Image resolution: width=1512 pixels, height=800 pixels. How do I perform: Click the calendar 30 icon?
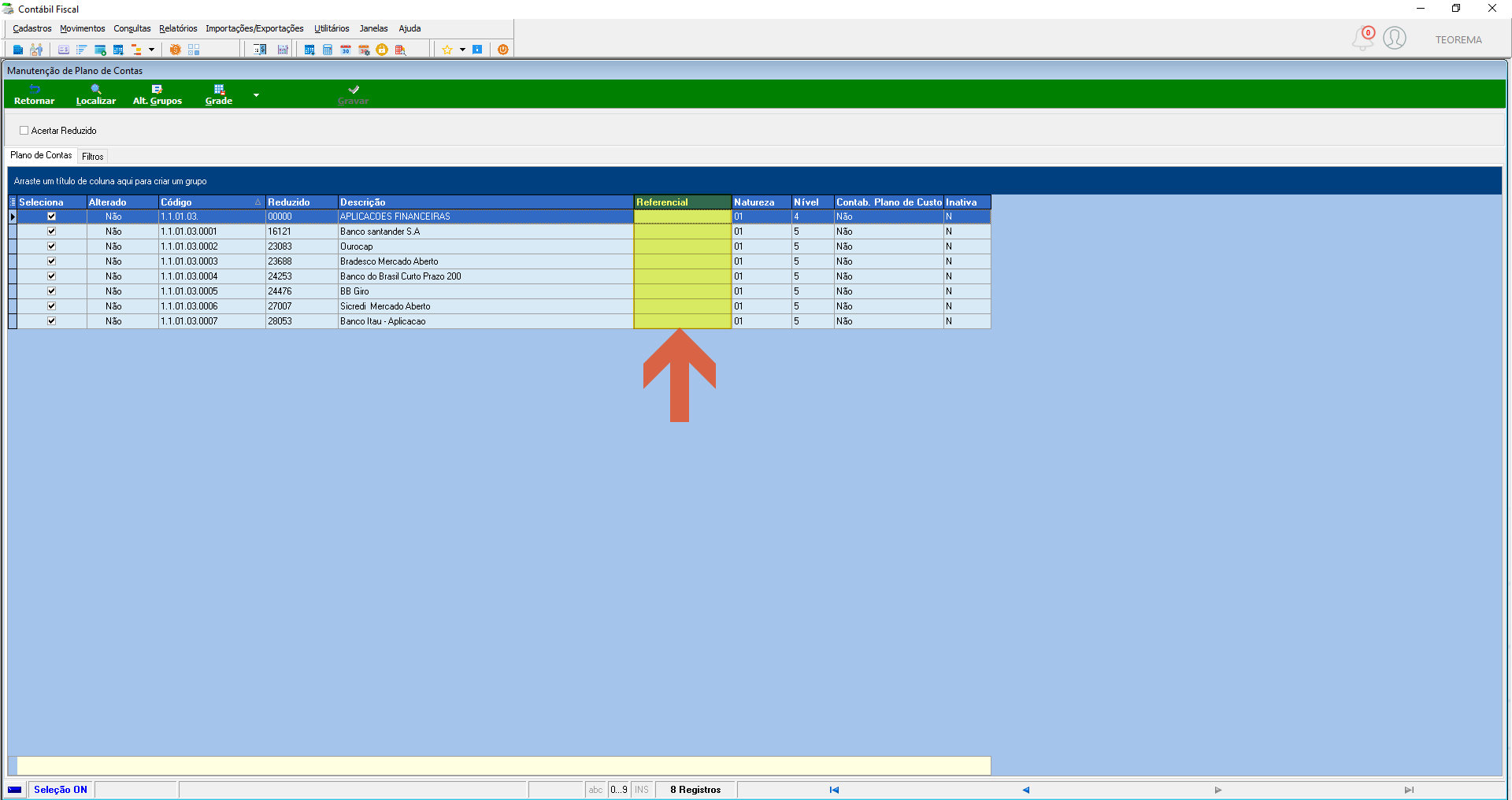(x=346, y=50)
